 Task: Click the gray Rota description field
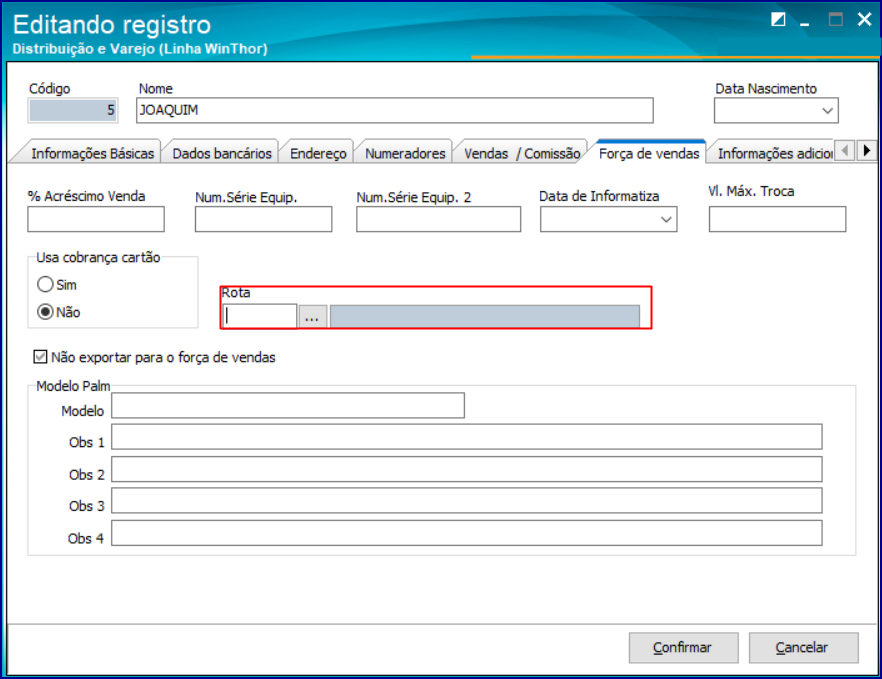pyautogui.click(x=484, y=316)
